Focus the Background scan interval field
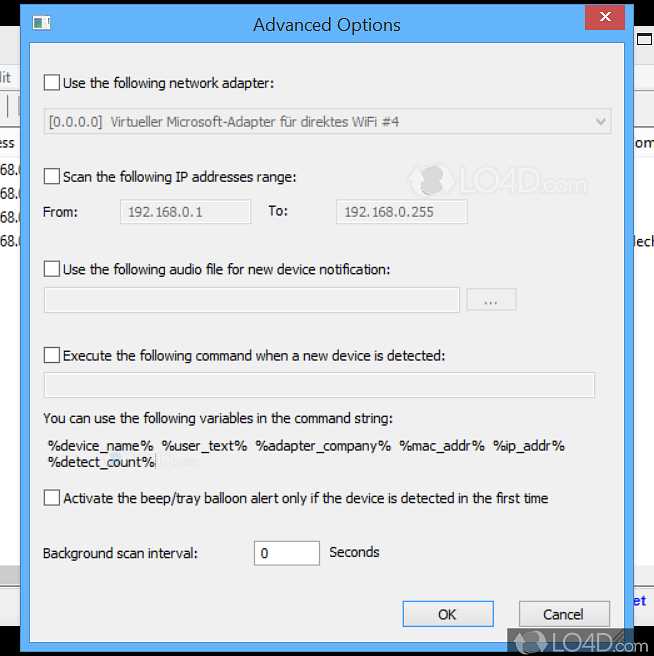Viewport: 654px width, 656px height. pyautogui.click(x=287, y=553)
